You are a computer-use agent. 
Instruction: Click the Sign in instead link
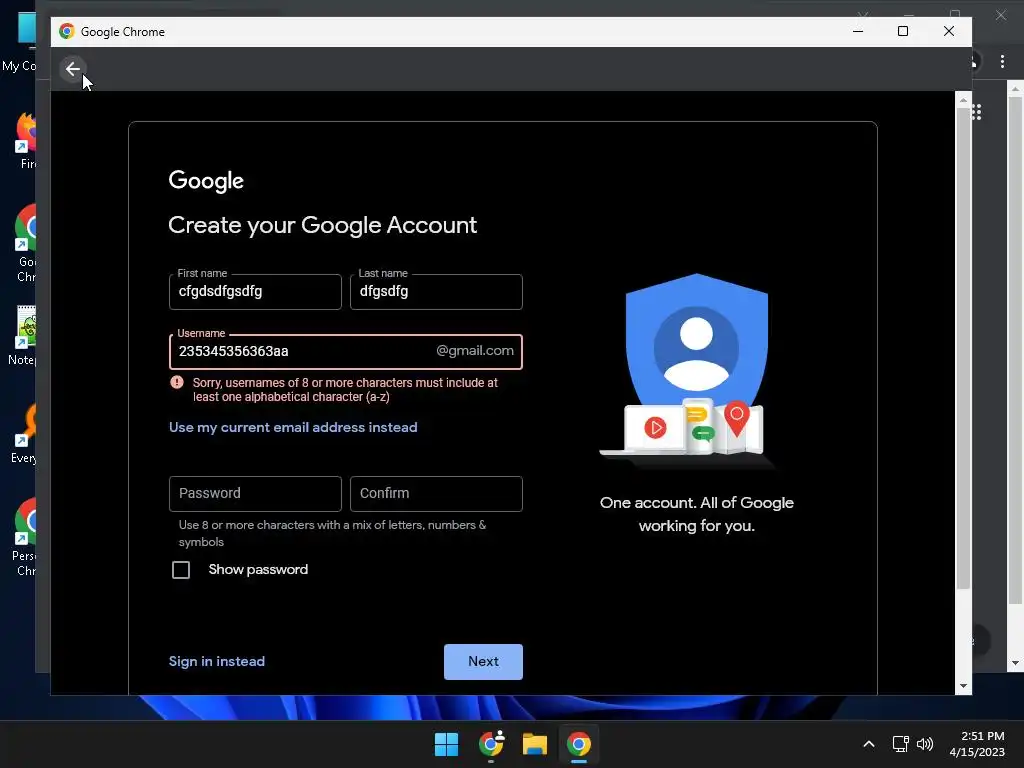click(x=217, y=662)
